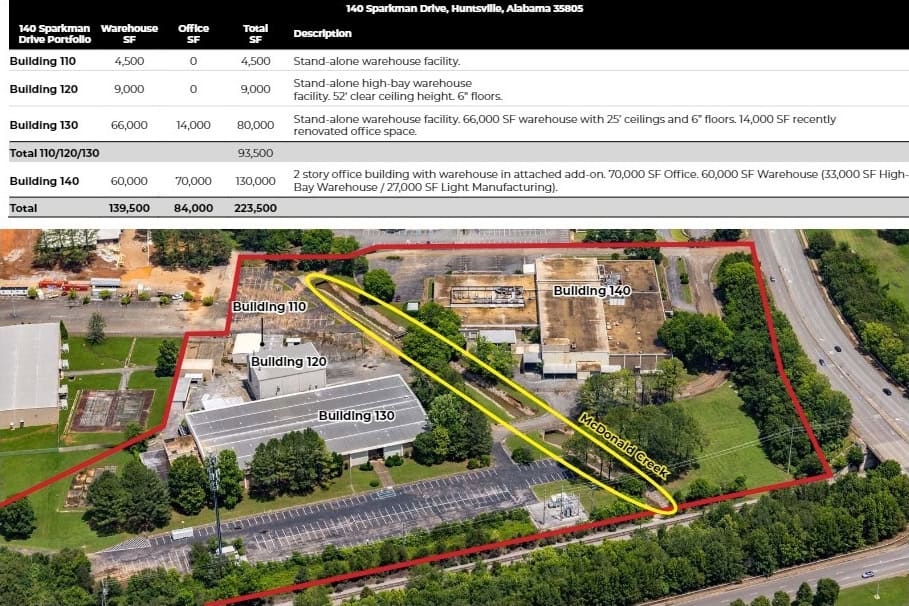Select the 'Building 130' row label
The height and width of the screenshot is (606, 909).
43,125
